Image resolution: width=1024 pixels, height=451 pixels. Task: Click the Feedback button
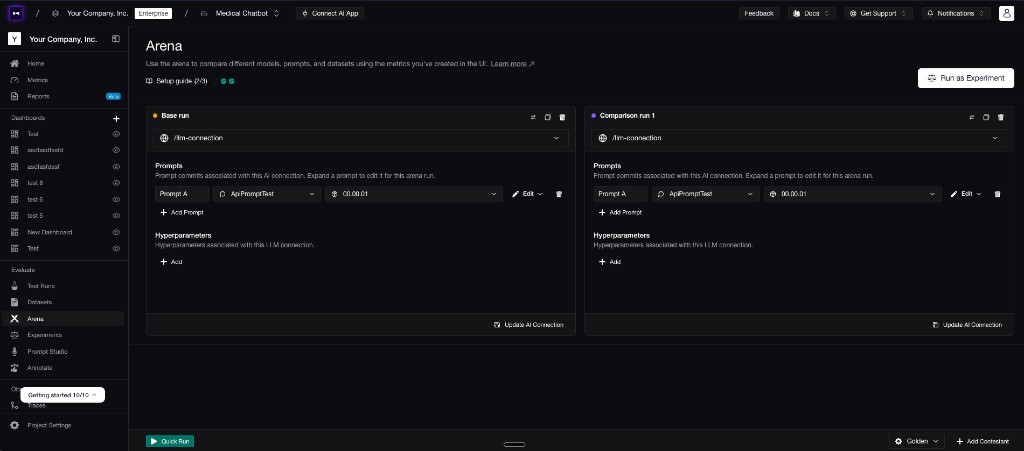pyautogui.click(x=759, y=13)
